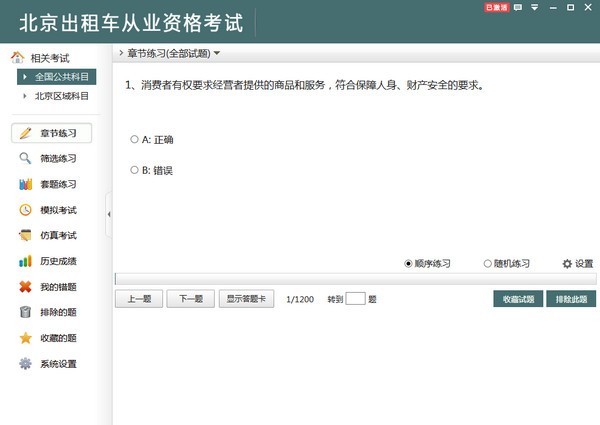Switch to 随机练习 mode
This screenshot has height=425, width=600.
point(488,264)
